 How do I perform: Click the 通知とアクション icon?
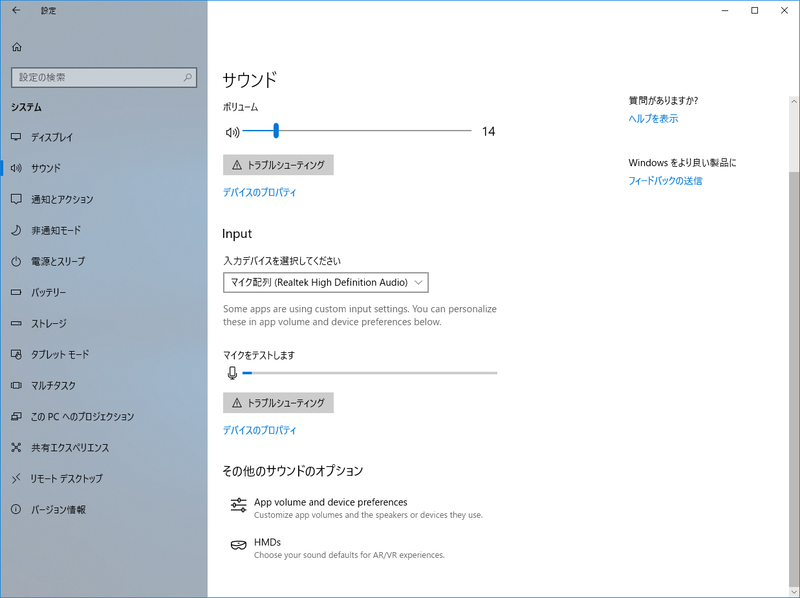[16, 199]
